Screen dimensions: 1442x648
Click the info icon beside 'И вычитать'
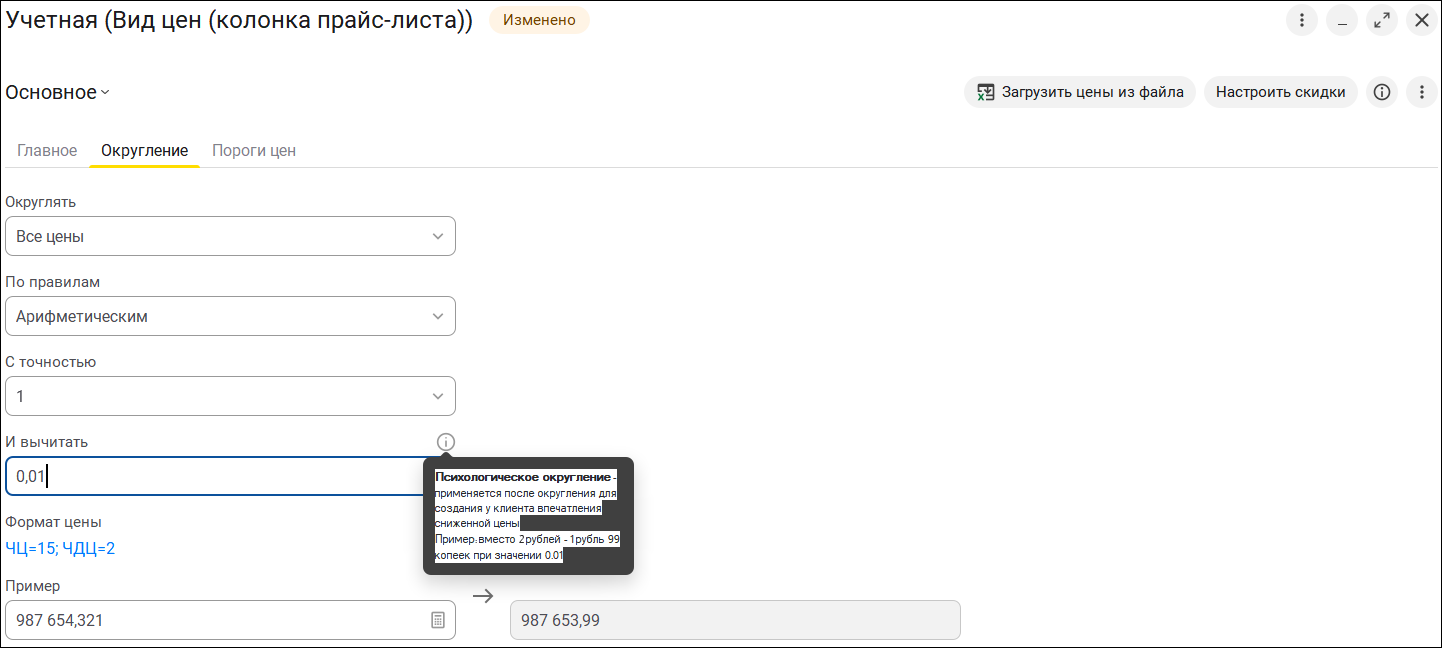pos(446,442)
